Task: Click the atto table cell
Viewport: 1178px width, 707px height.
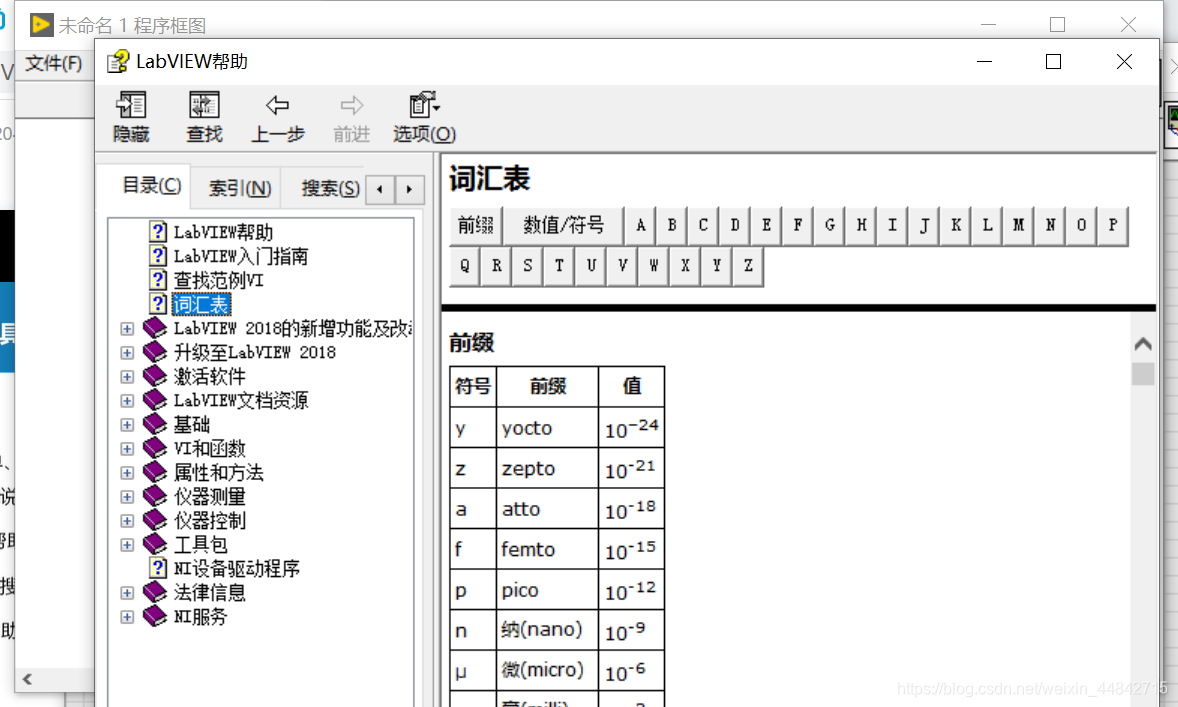Action: [548, 509]
